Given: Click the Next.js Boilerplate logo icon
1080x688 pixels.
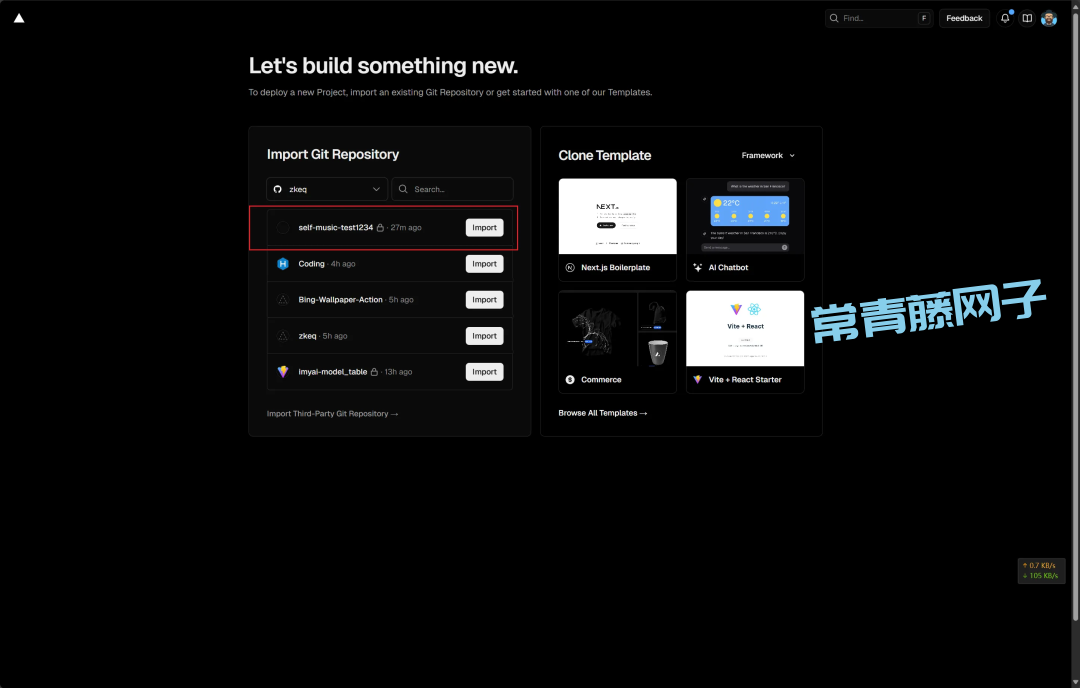Looking at the screenshot, I should [x=570, y=268].
